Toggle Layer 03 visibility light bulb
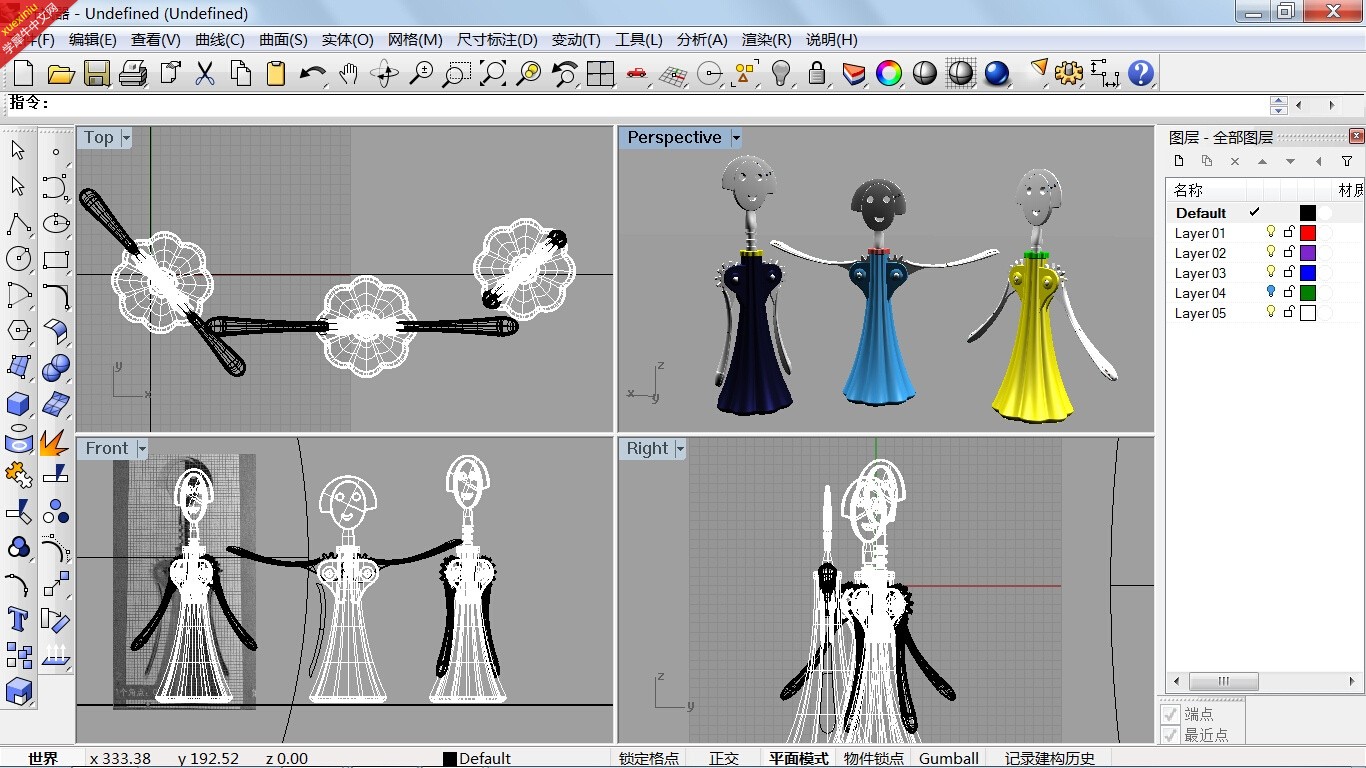The image size is (1366, 768). point(1271,272)
